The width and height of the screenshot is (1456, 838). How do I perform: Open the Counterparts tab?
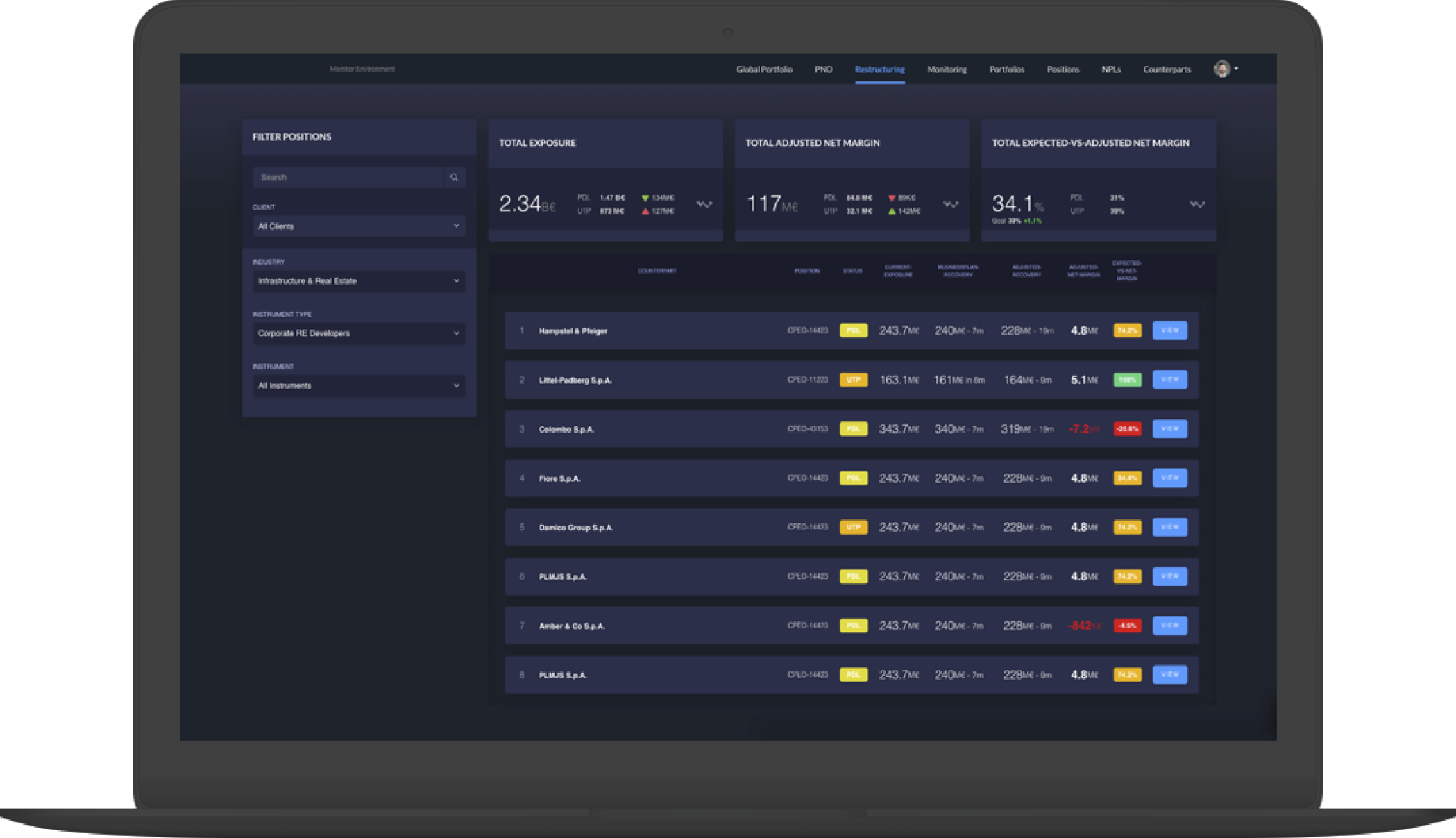(x=1167, y=69)
